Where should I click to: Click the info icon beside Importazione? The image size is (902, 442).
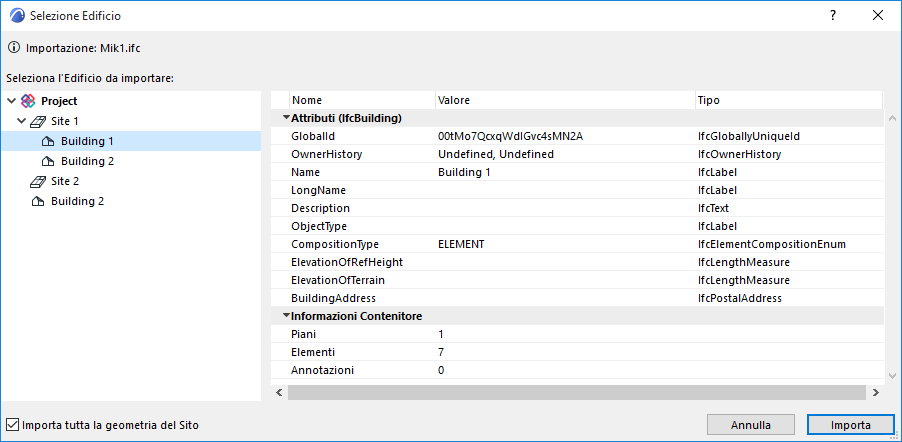coord(12,47)
